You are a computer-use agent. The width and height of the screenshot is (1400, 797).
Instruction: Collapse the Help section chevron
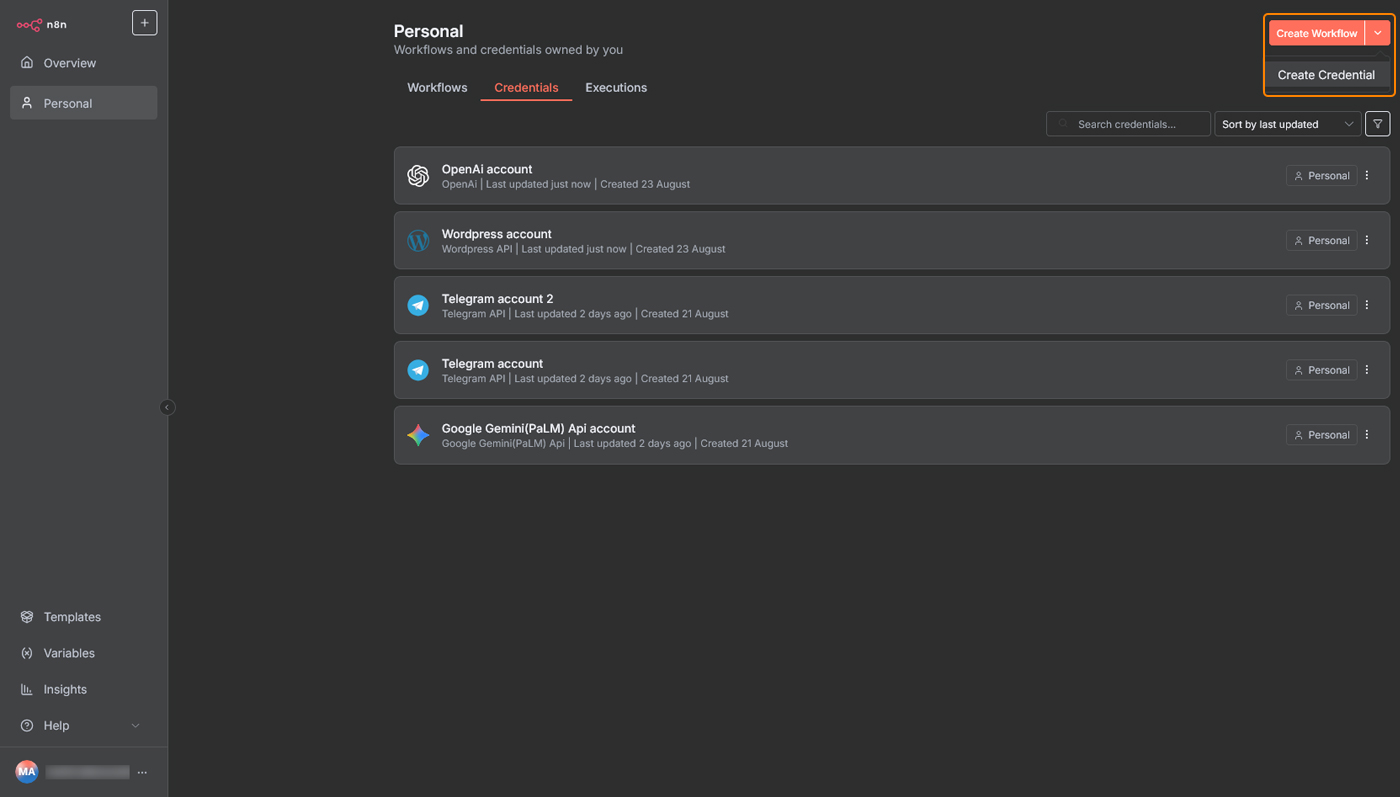pos(136,725)
